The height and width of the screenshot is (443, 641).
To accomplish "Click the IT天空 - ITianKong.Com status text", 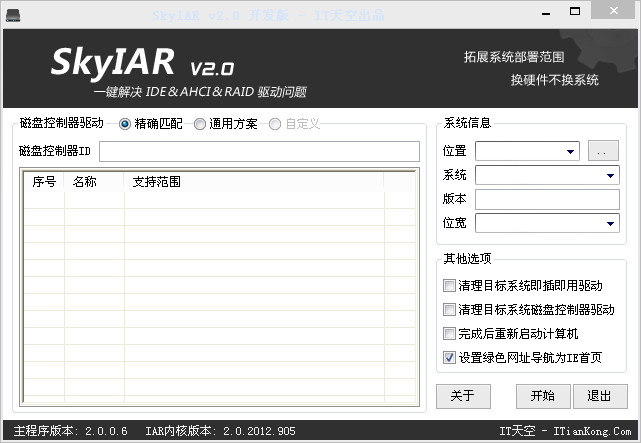I will 565,431.
